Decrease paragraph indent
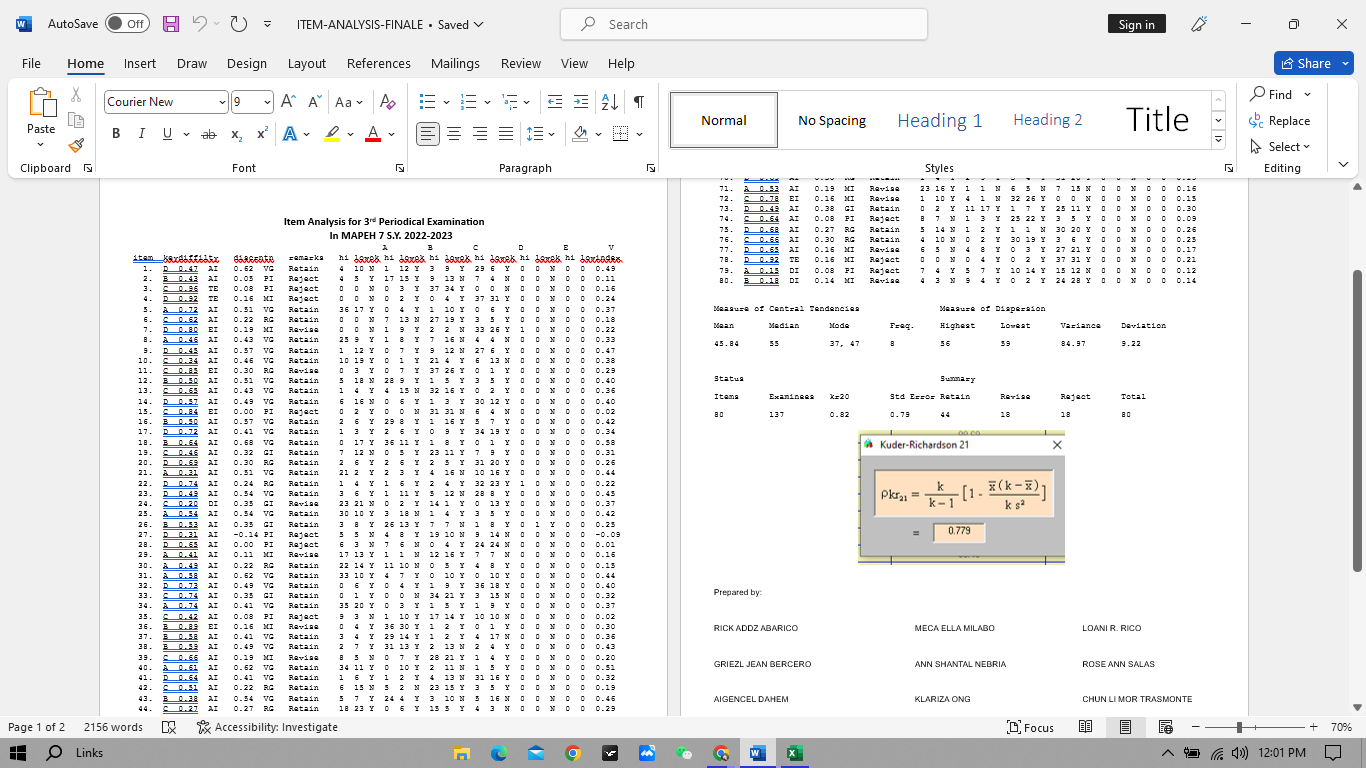The height and width of the screenshot is (768, 1366). tap(555, 102)
